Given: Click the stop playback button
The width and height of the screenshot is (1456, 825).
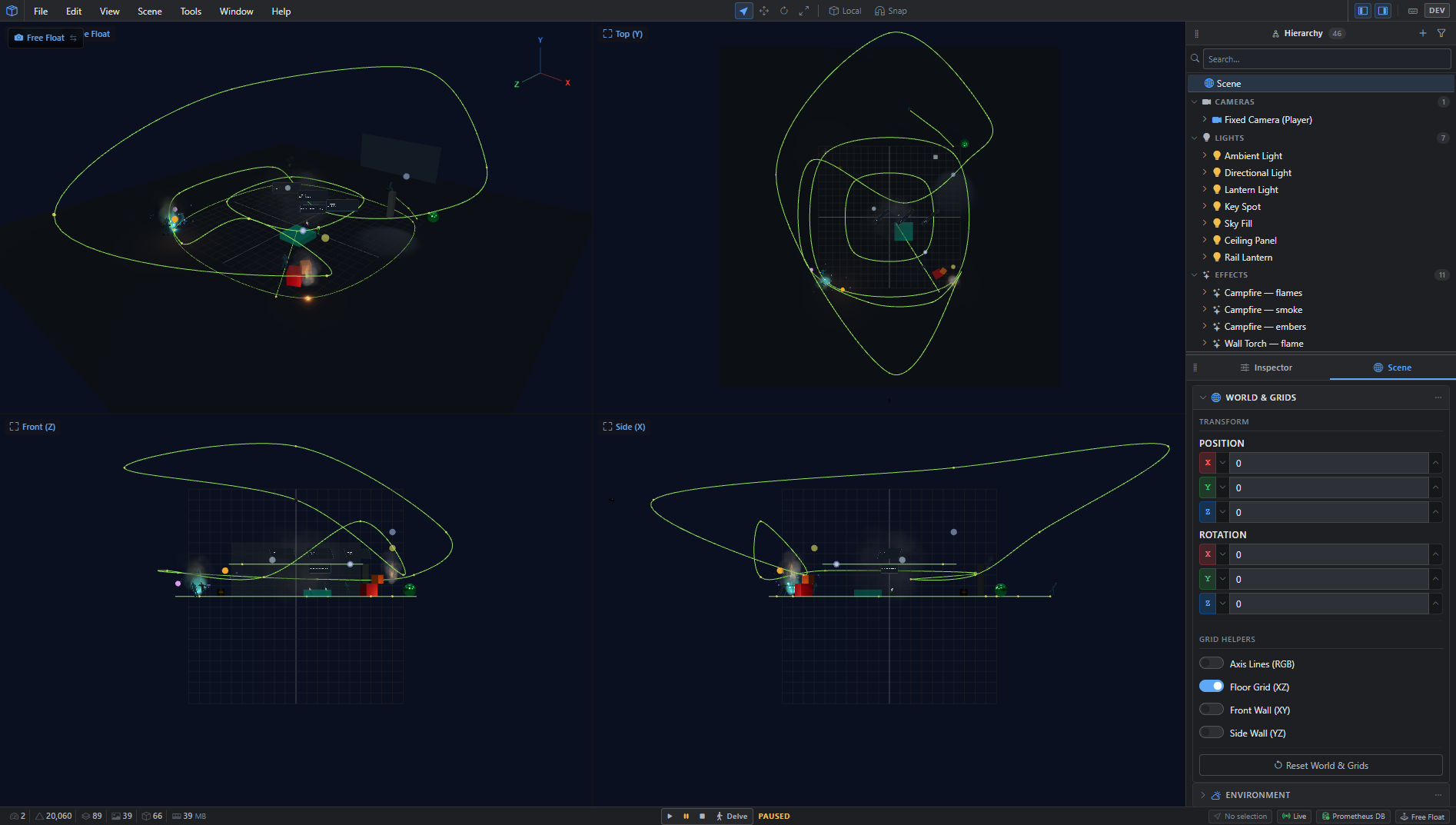Looking at the screenshot, I should click(702, 816).
